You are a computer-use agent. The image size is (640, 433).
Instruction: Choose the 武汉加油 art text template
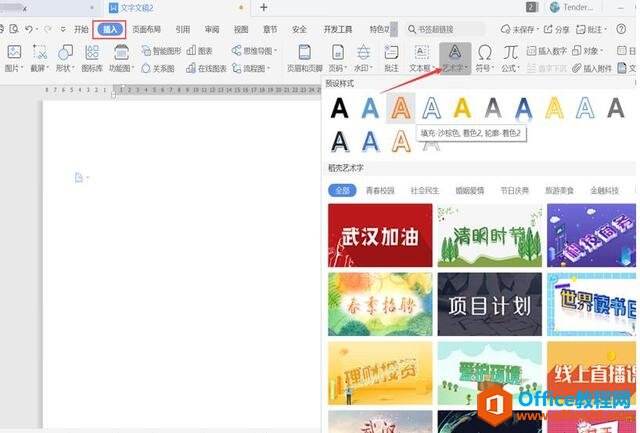[x=380, y=235]
